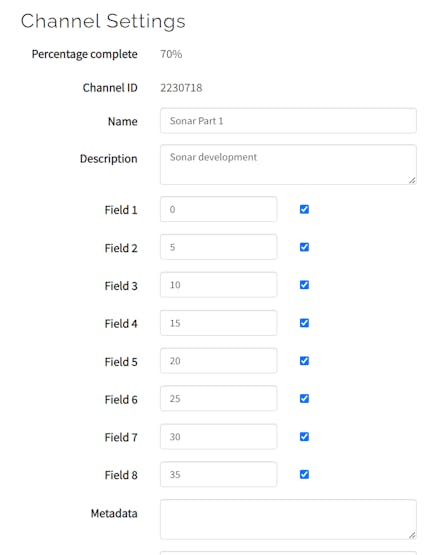The width and height of the screenshot is (446, 555).
Task: Click the Name input containing Sonar Part 1
Action: pyautogui.click(x=288, y=121)
